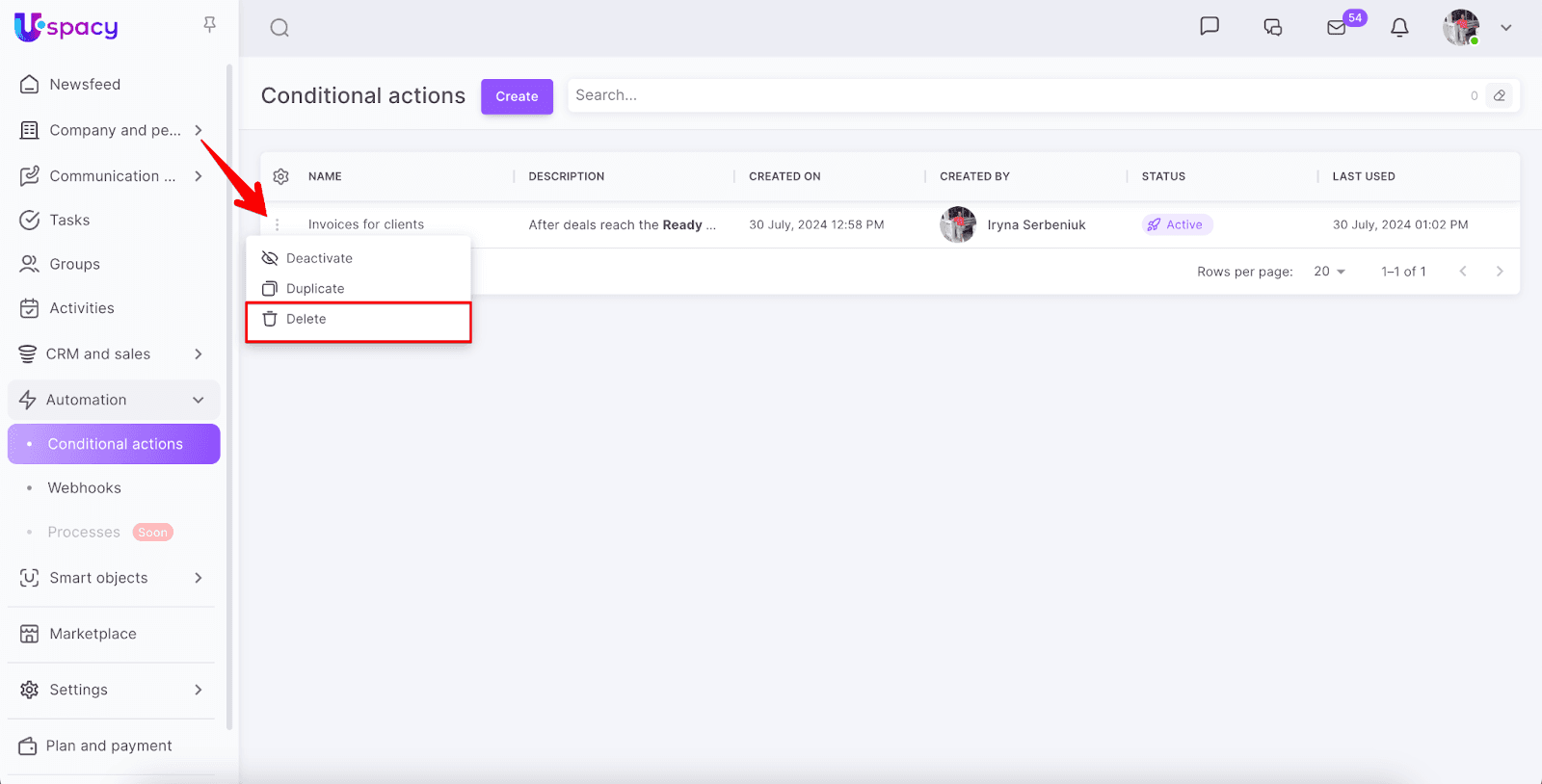The image size is (1542, 784).
Task: Click the search magnifier icon in top bar
Action: point(279,28)
